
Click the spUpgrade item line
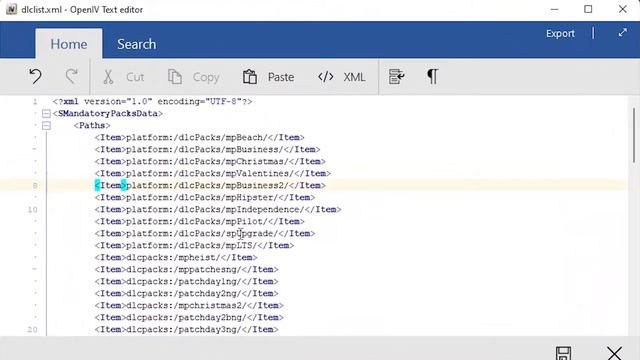205,233
